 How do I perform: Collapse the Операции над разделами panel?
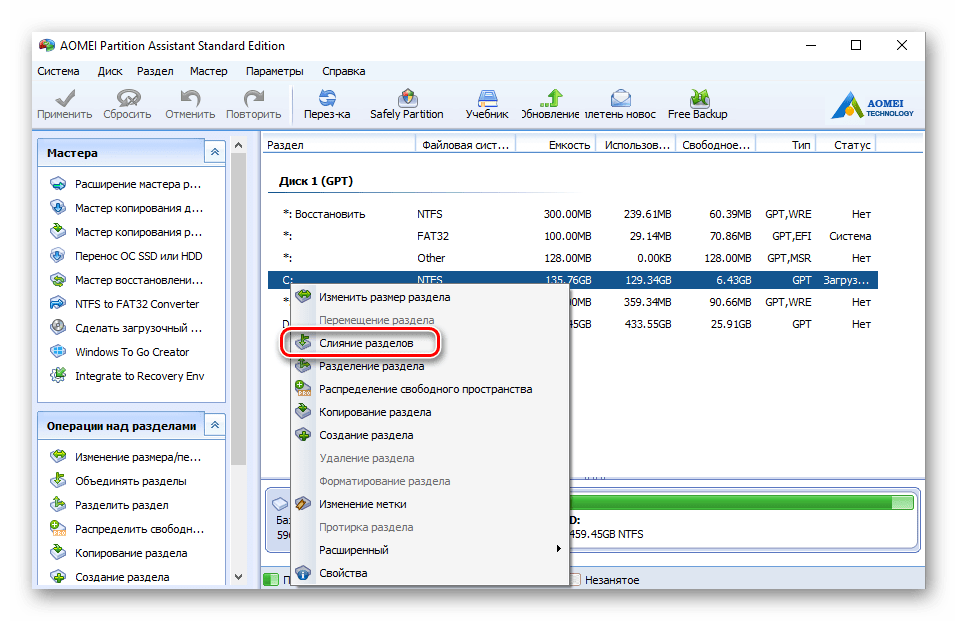pyautogui.click(x=214, y=426)
